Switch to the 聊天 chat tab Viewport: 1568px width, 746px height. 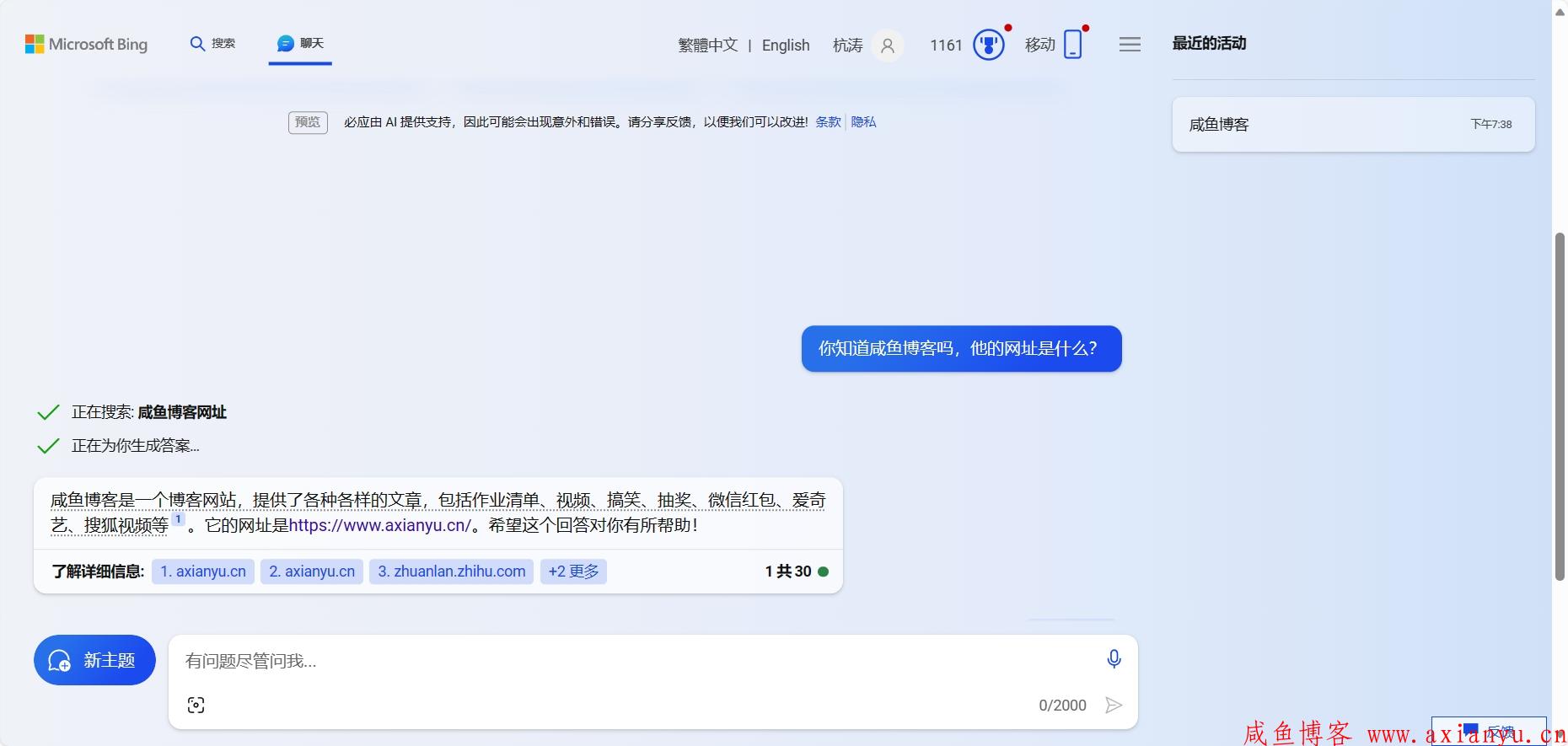[300, 43]
